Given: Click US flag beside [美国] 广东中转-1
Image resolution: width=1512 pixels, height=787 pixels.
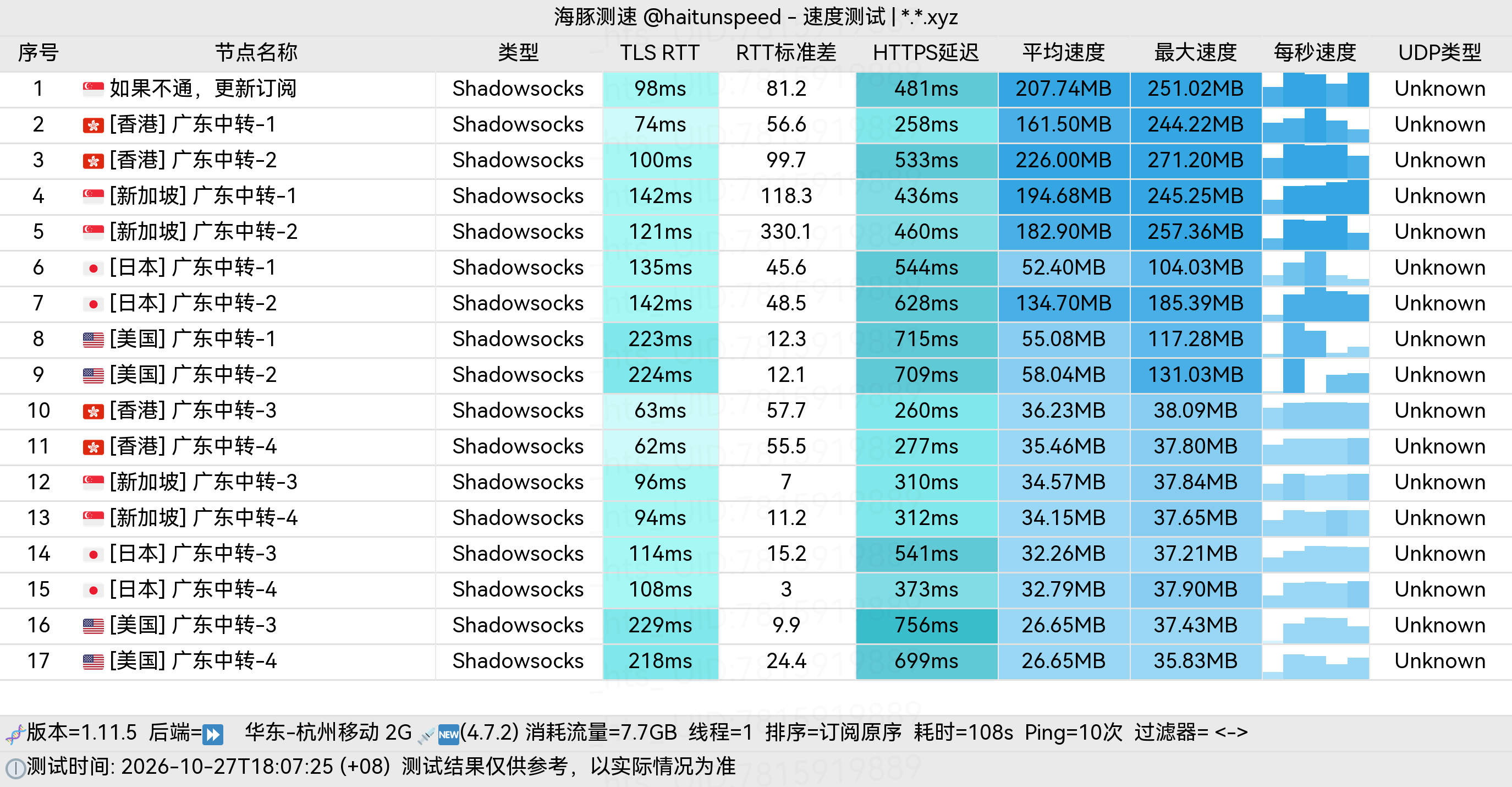Looking at the screenshot, I should 94,340.
